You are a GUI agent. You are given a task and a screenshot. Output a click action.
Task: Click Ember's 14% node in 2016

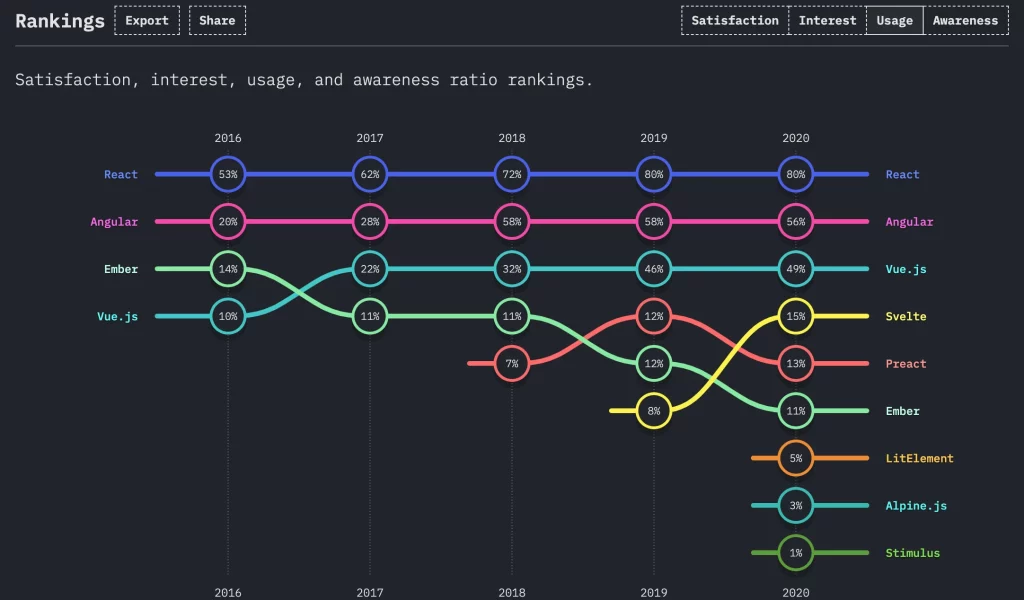coord(228,269)
